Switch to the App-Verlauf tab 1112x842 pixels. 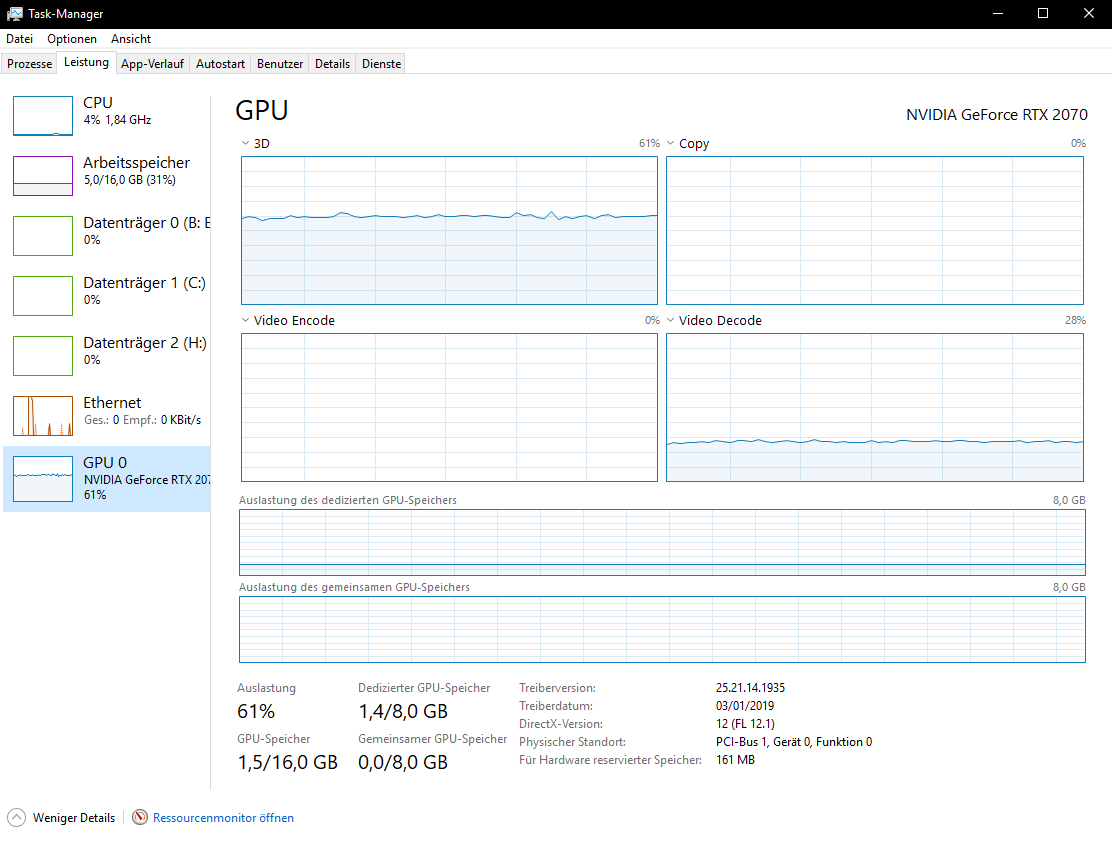click(152, 64)
